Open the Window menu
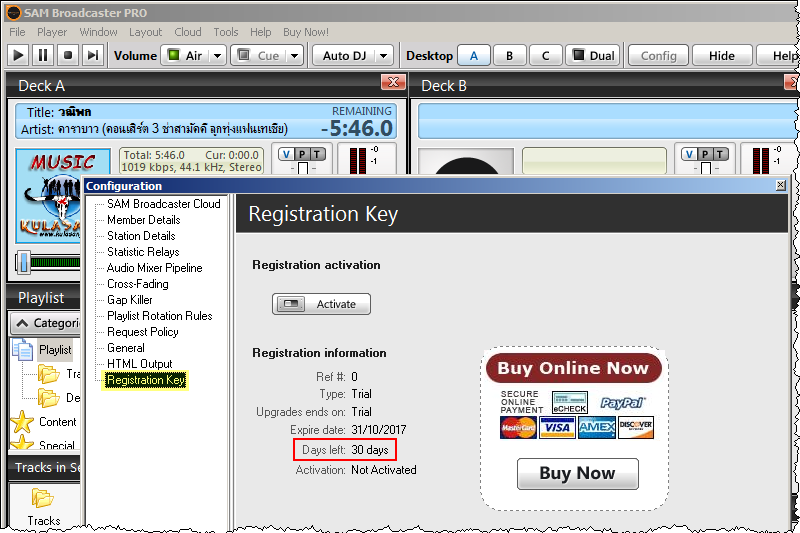This screenshot has width=800, height=533. 98,32
